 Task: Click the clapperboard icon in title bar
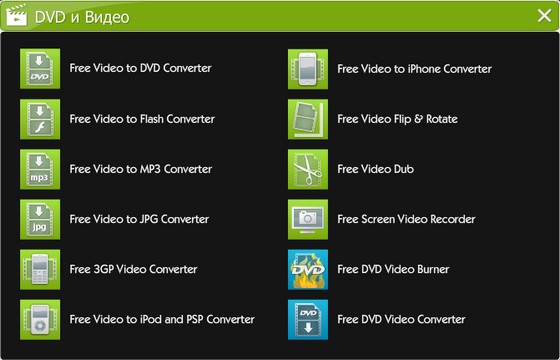16,15
